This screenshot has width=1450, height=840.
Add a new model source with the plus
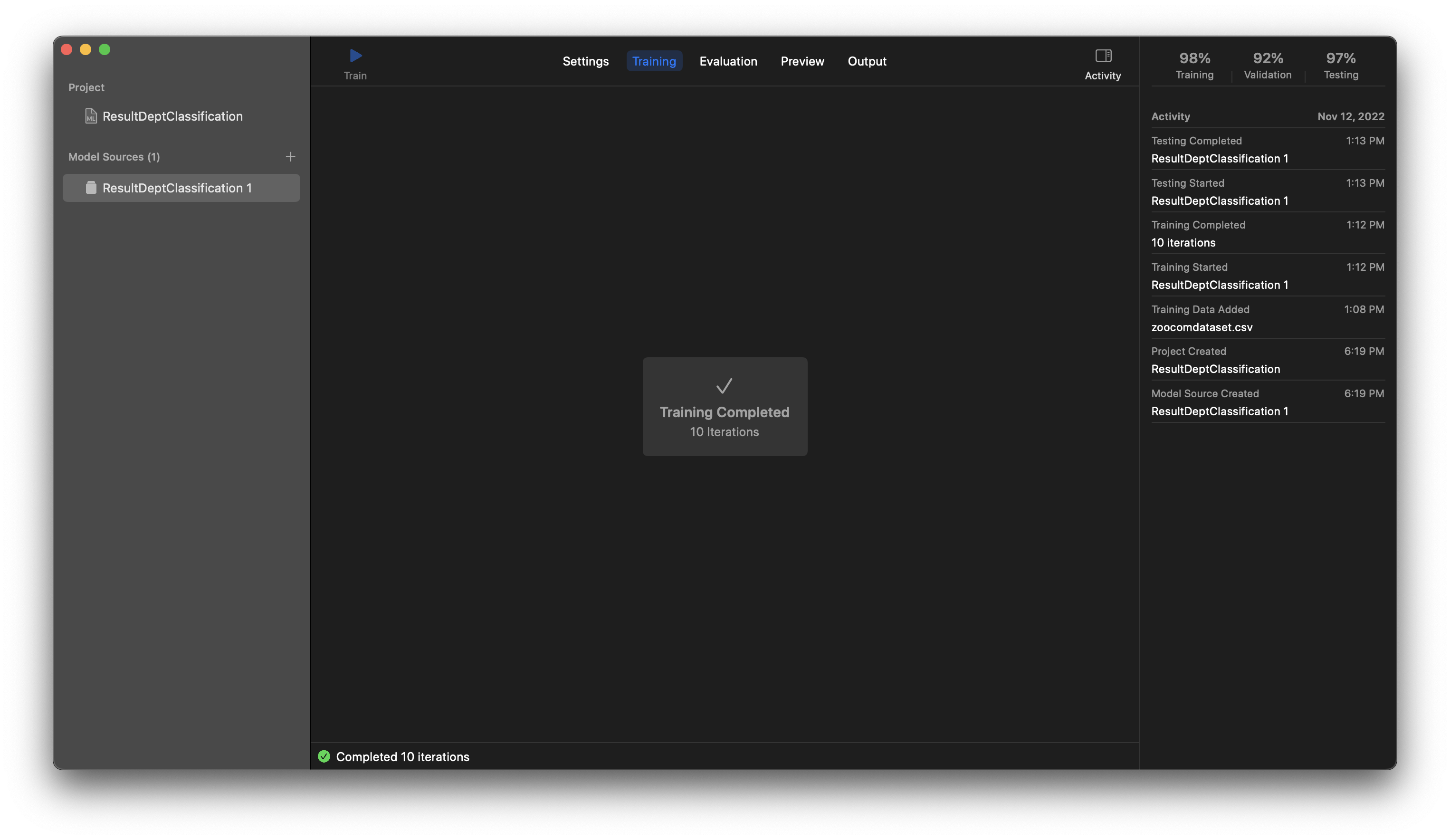click(x=291, y=156)
